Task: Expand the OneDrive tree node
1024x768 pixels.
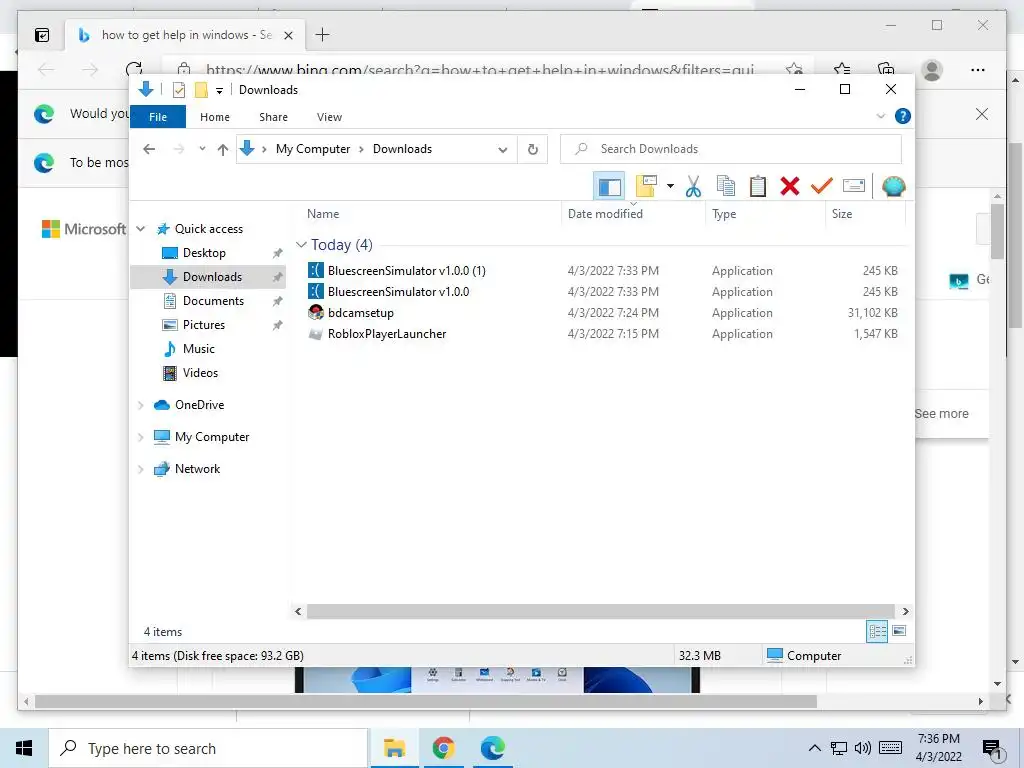Action: [x=140, y=406]
